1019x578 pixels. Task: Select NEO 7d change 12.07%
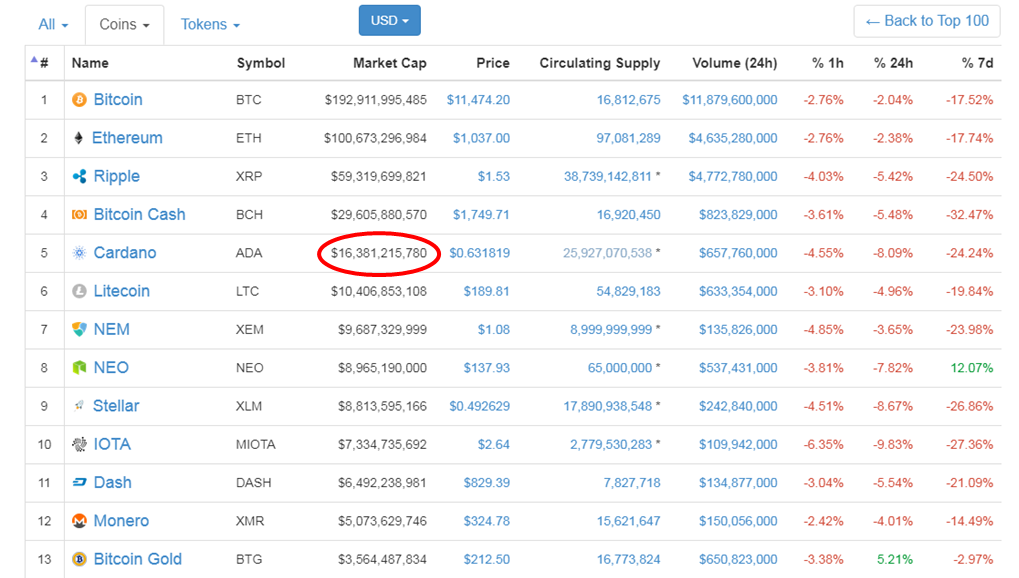point(972,367)
